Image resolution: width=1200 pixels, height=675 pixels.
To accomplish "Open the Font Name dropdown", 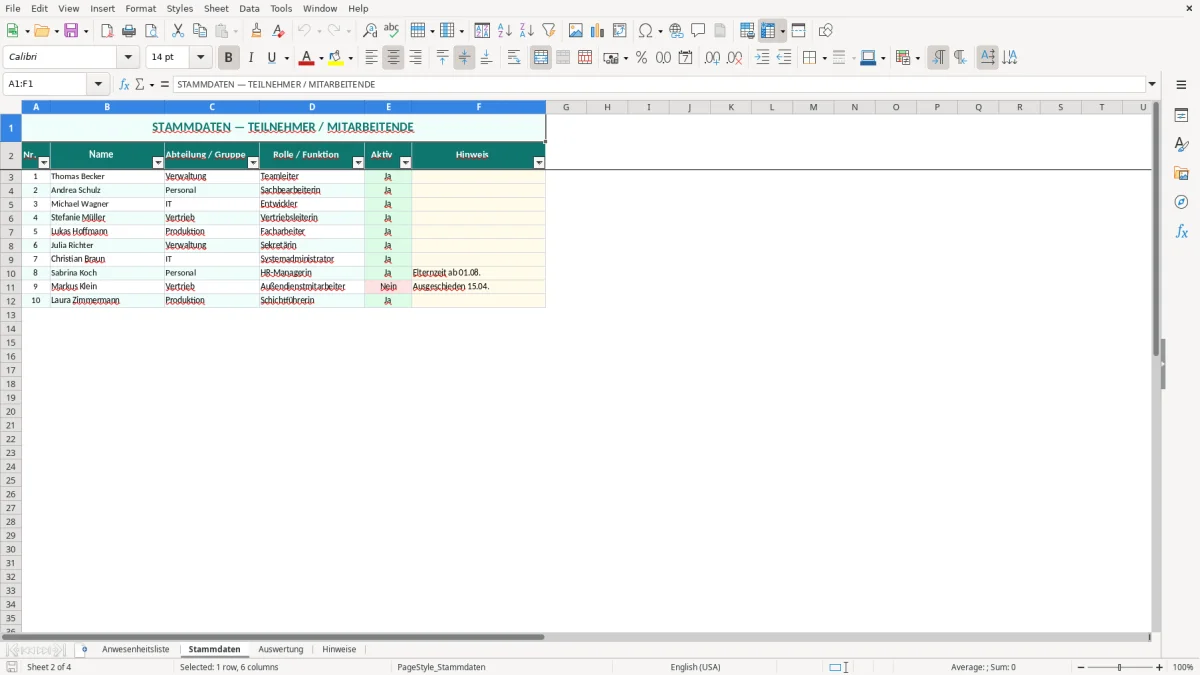I will point(129,58).
